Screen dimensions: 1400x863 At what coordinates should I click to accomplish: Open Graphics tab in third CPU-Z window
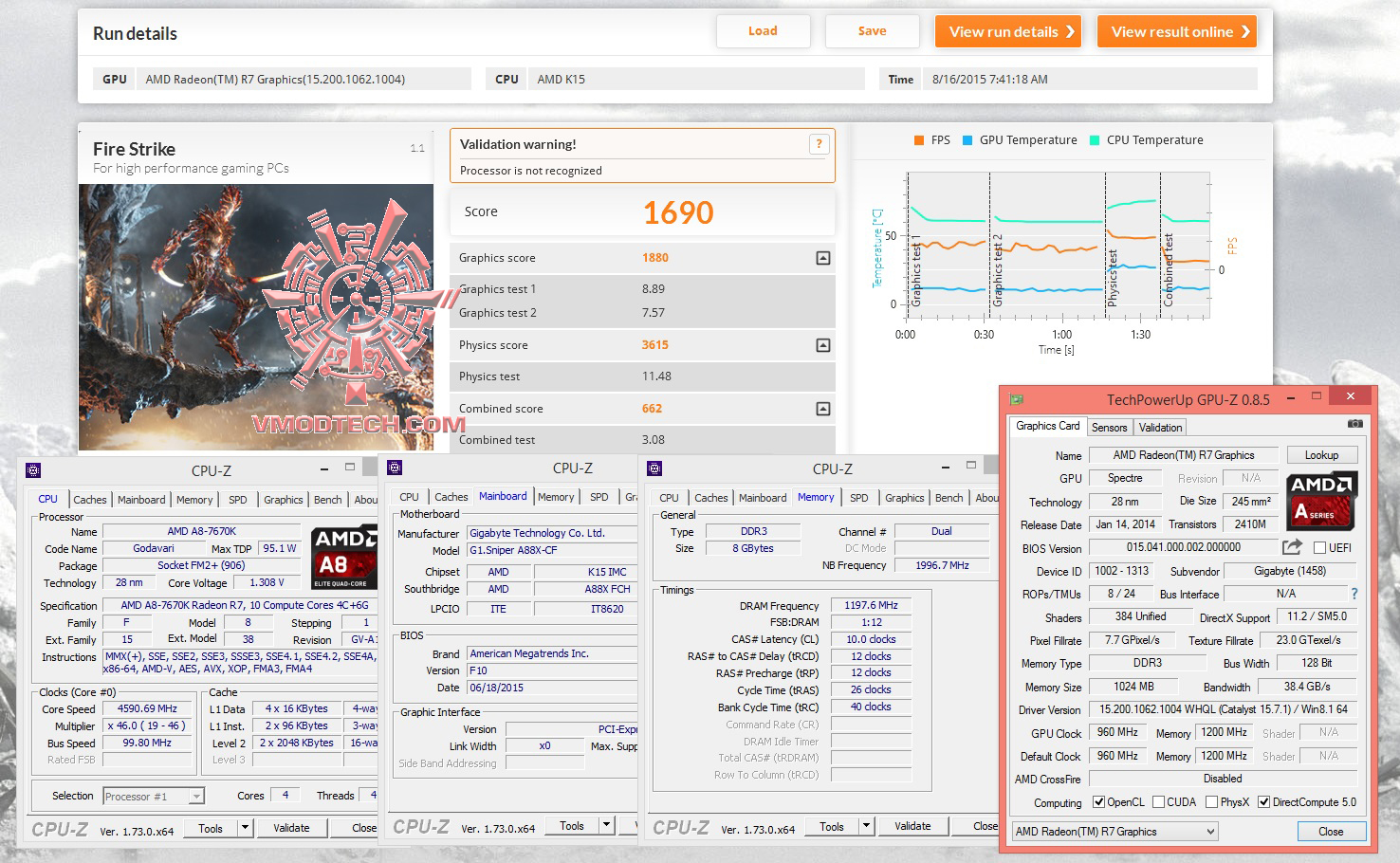904,498
